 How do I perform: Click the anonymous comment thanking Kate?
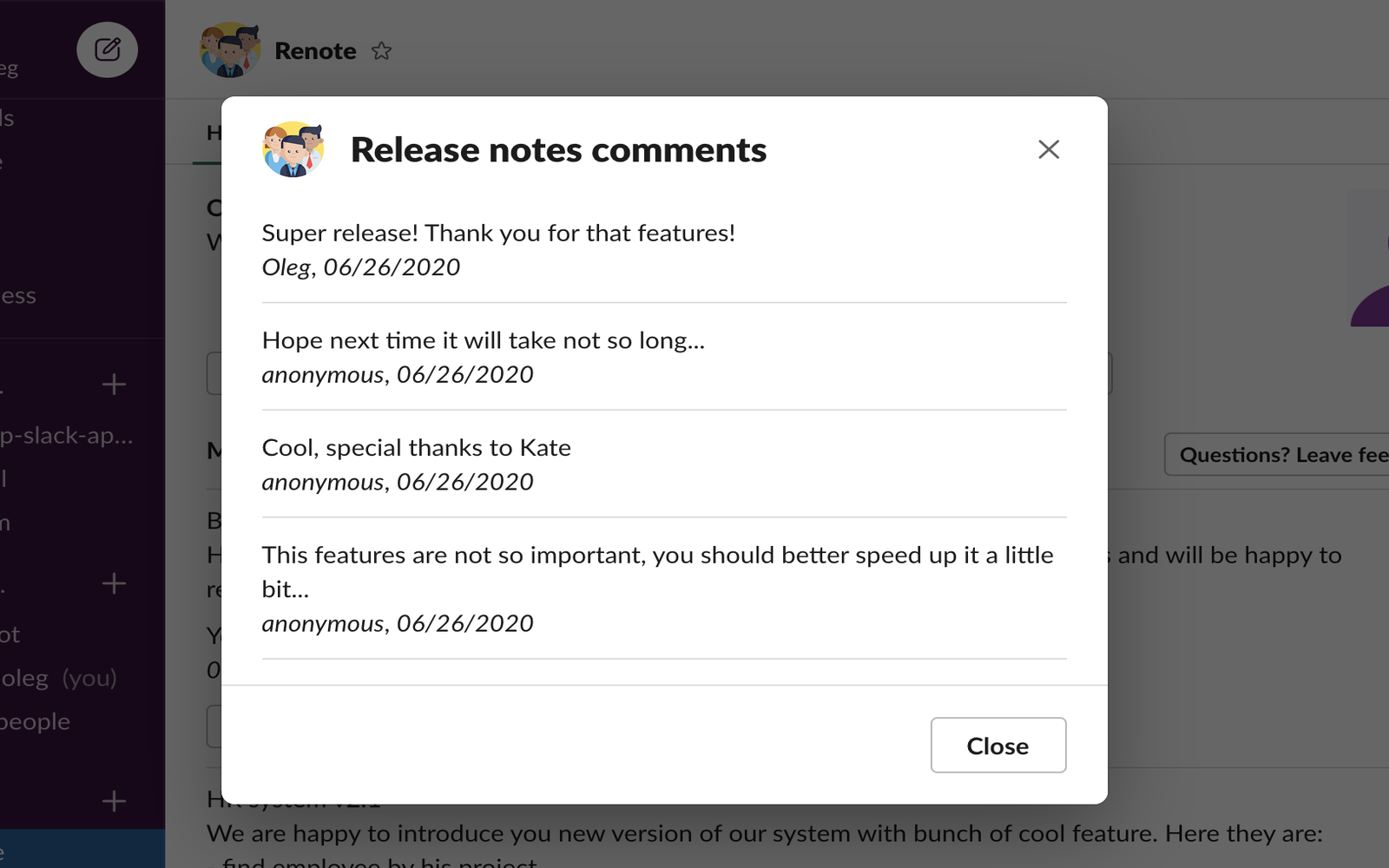point(417,464)
